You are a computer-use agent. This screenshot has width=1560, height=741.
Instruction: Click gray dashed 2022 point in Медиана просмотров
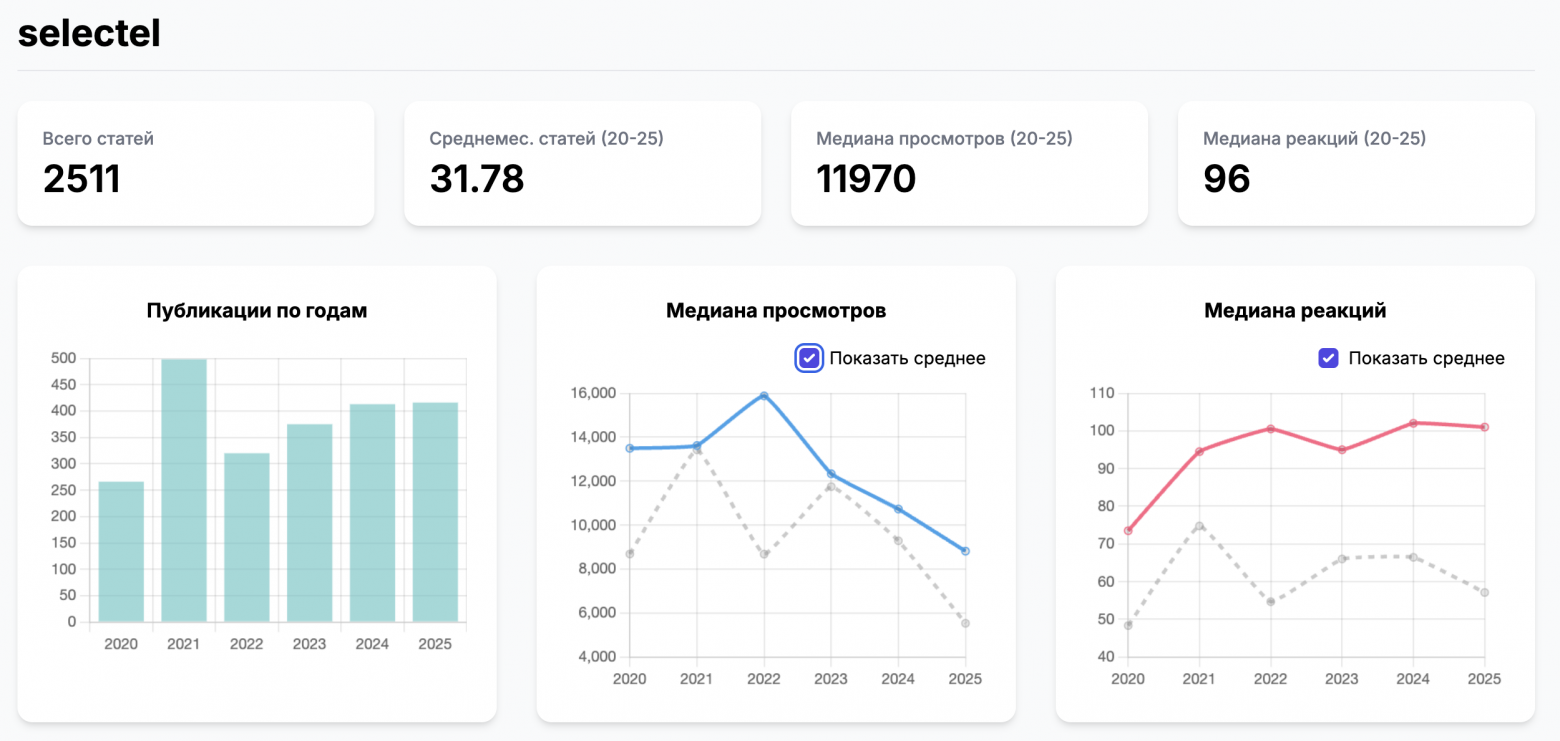[x=764, y=553]
